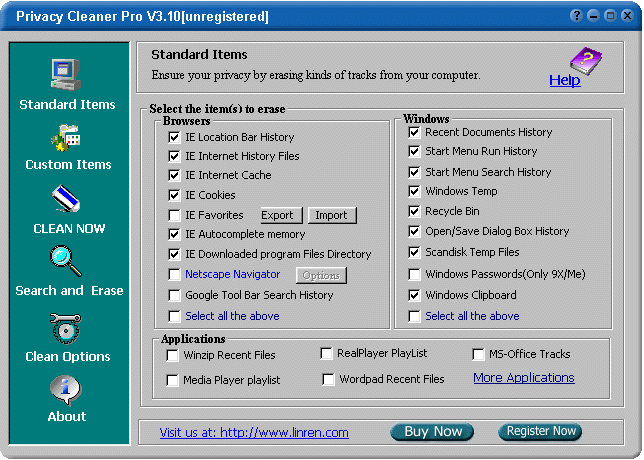Uncheck IE Internet Cache checkbox
The width and height of the screenshot is (644, 460).
(174, 175)
